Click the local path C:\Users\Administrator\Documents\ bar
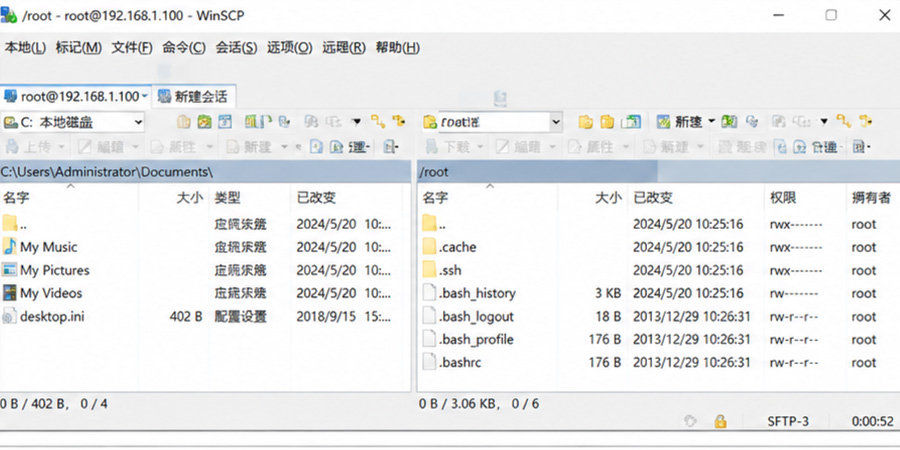 [205, 172]
